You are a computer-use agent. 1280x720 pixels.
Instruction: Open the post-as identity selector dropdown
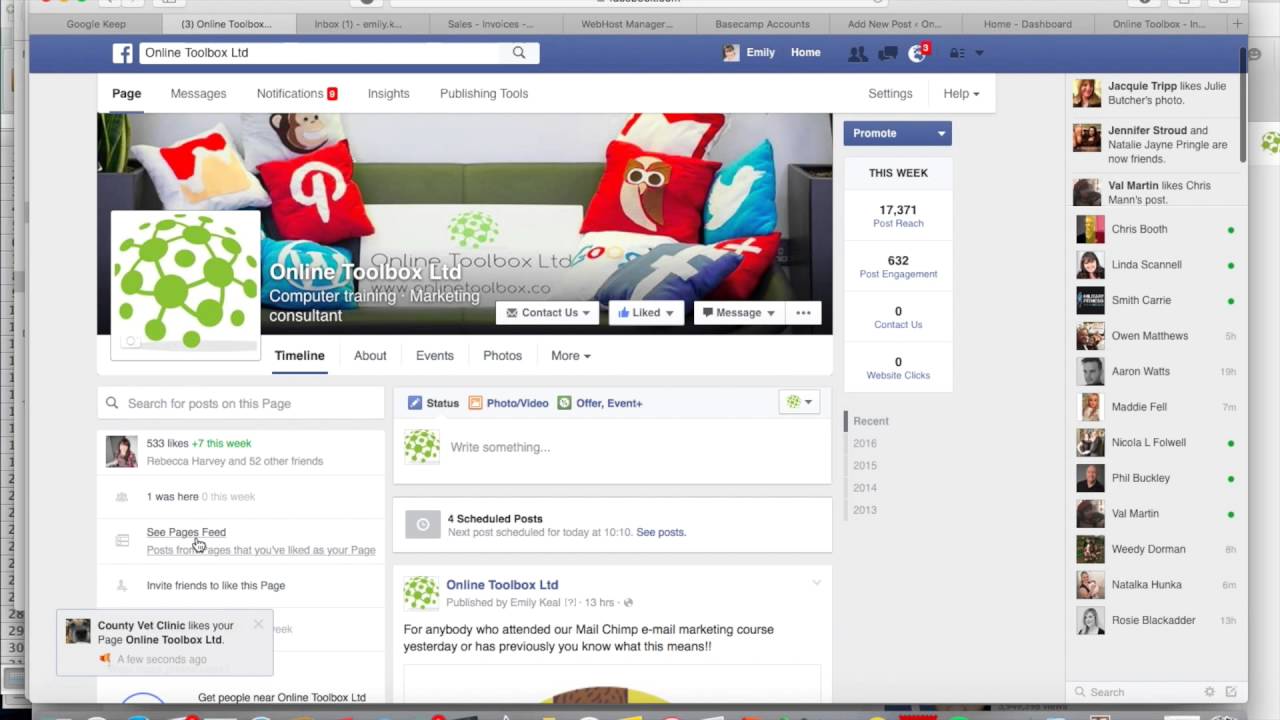click(x=799, y=402)
